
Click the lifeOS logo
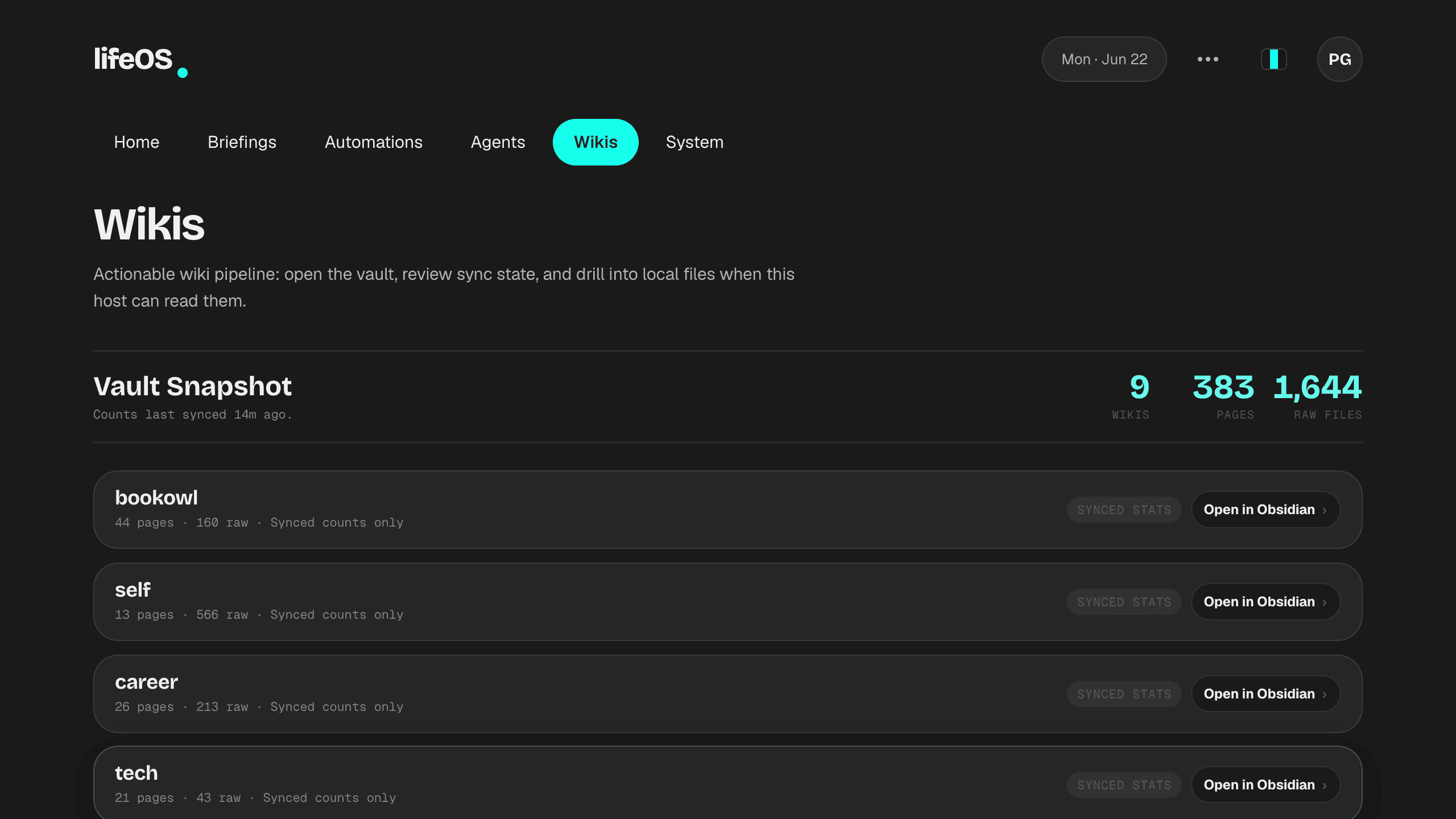(x=140, y=60)
